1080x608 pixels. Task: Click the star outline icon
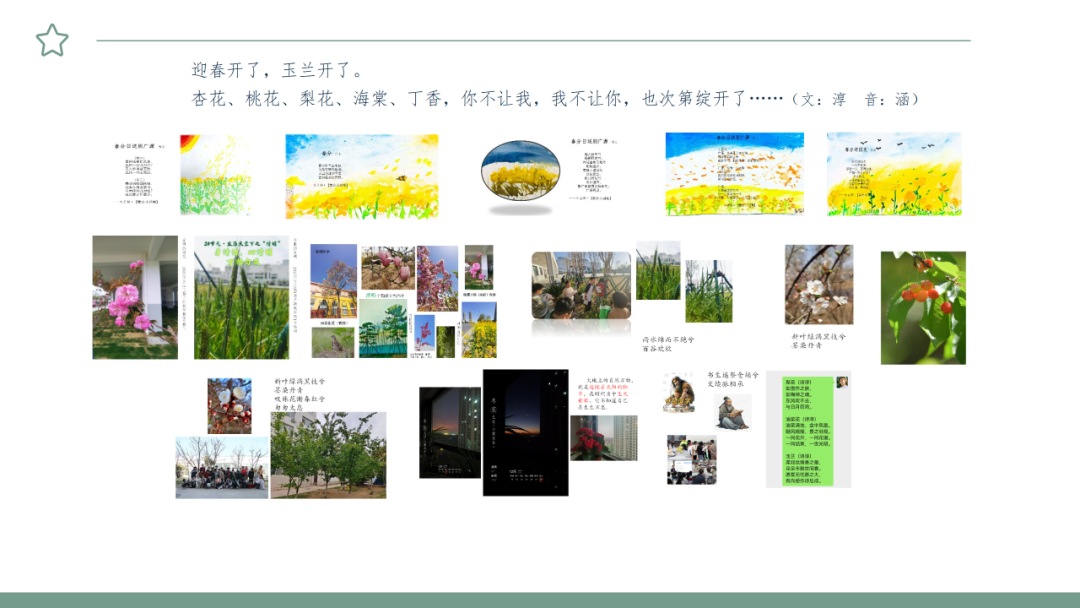pyautogui.click(x=52, y=41)
